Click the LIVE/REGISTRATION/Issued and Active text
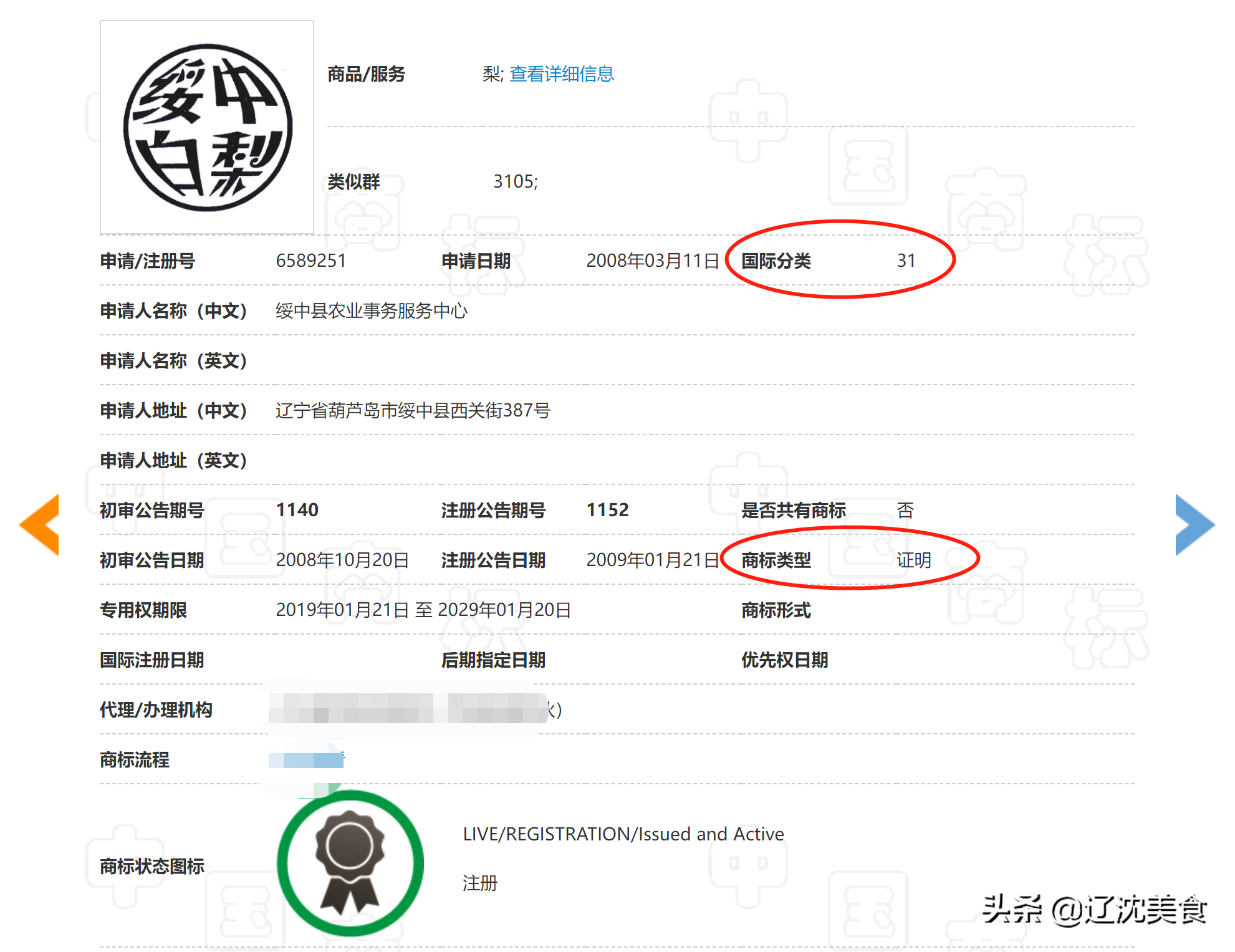Image resolution: width=1235 pixels, height=952 pixels. coord(622,834)
